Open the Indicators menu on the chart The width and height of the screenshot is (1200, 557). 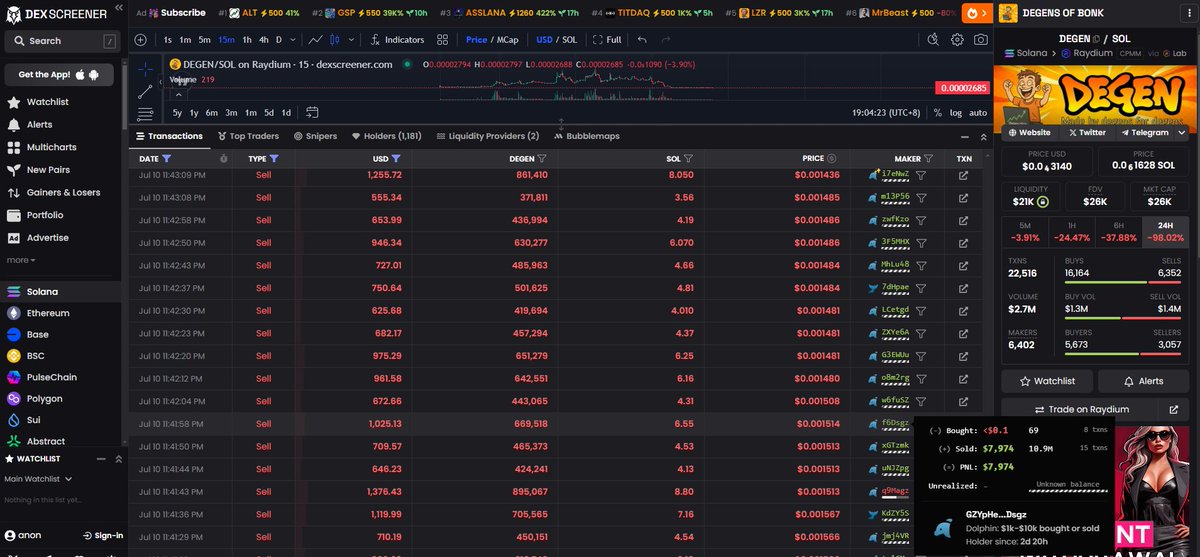tap(397, 40)
